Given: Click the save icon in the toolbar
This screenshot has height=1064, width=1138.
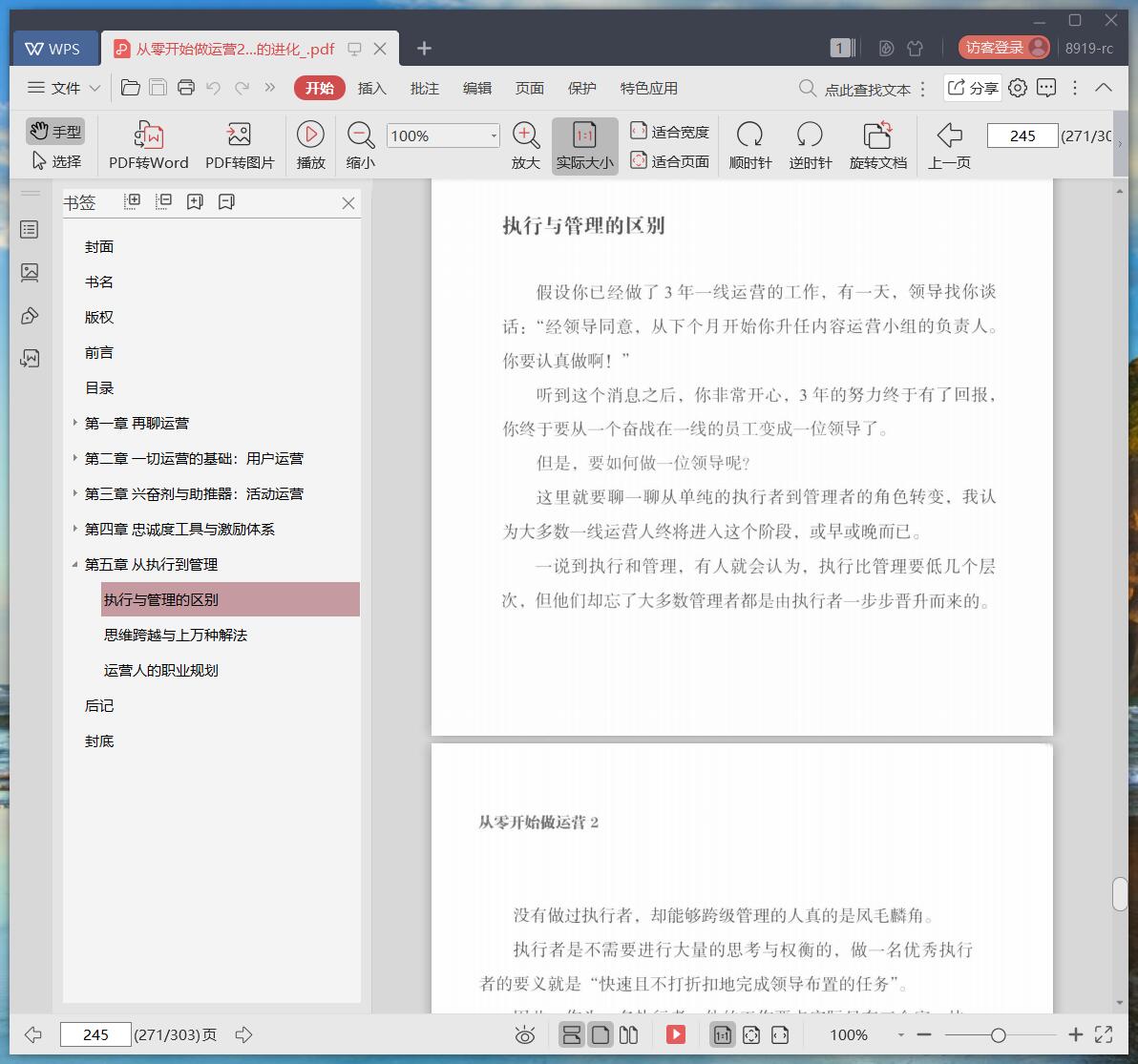Looking at the screenshot, I should click(x=158, y=88).
